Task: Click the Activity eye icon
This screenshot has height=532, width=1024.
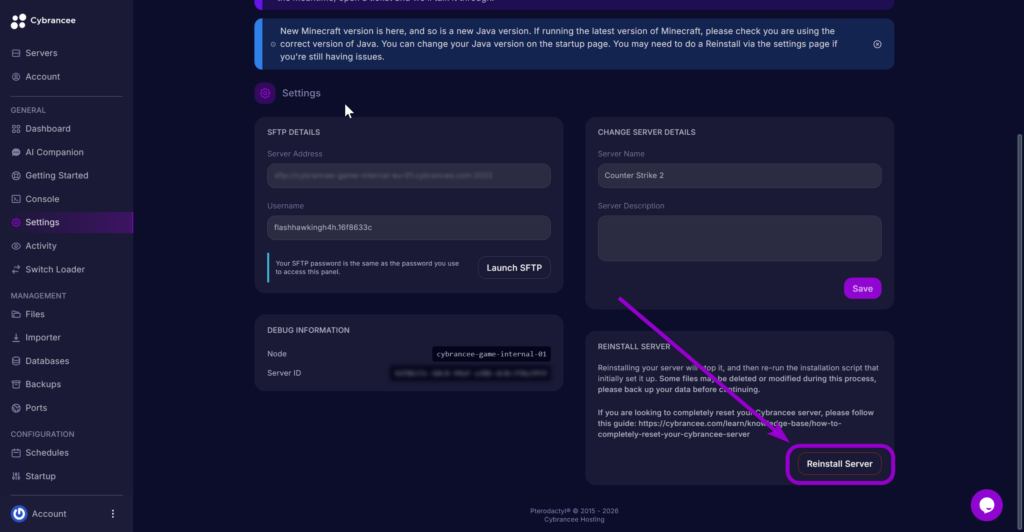Action: [16, 246]
